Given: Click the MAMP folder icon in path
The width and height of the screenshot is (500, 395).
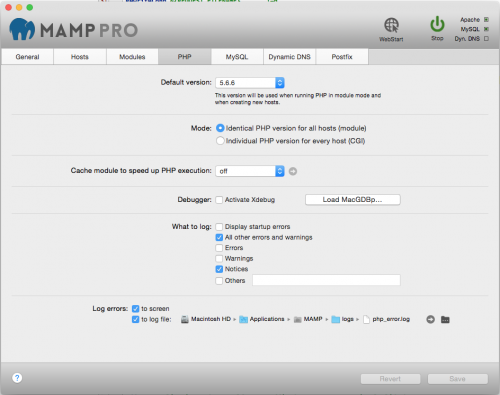Looking at the screenshot, I should coord(298,320).
